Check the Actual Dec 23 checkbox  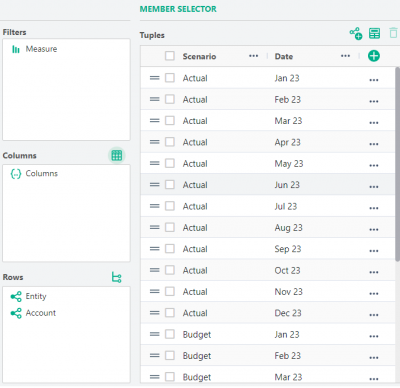pos(170,313)
